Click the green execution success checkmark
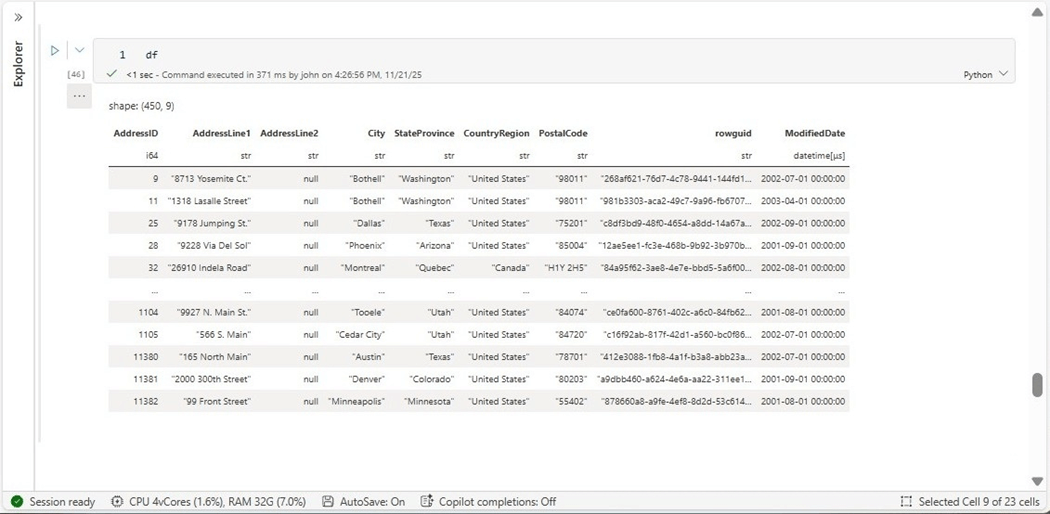The height and width of the screenshot is (514, 1050). coord(112,74)
